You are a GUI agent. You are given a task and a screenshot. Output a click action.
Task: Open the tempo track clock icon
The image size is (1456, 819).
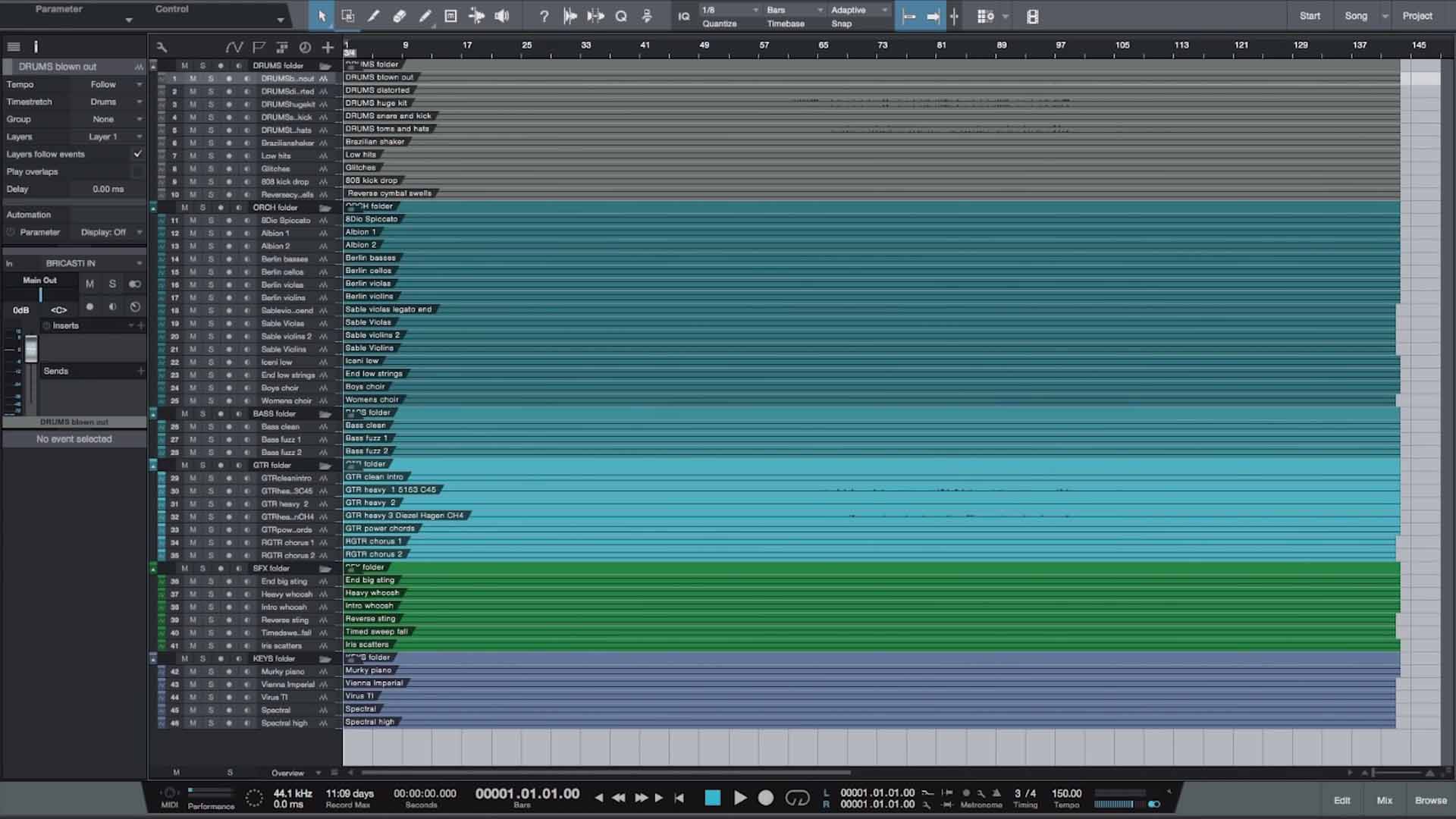[x=305, y=47]
